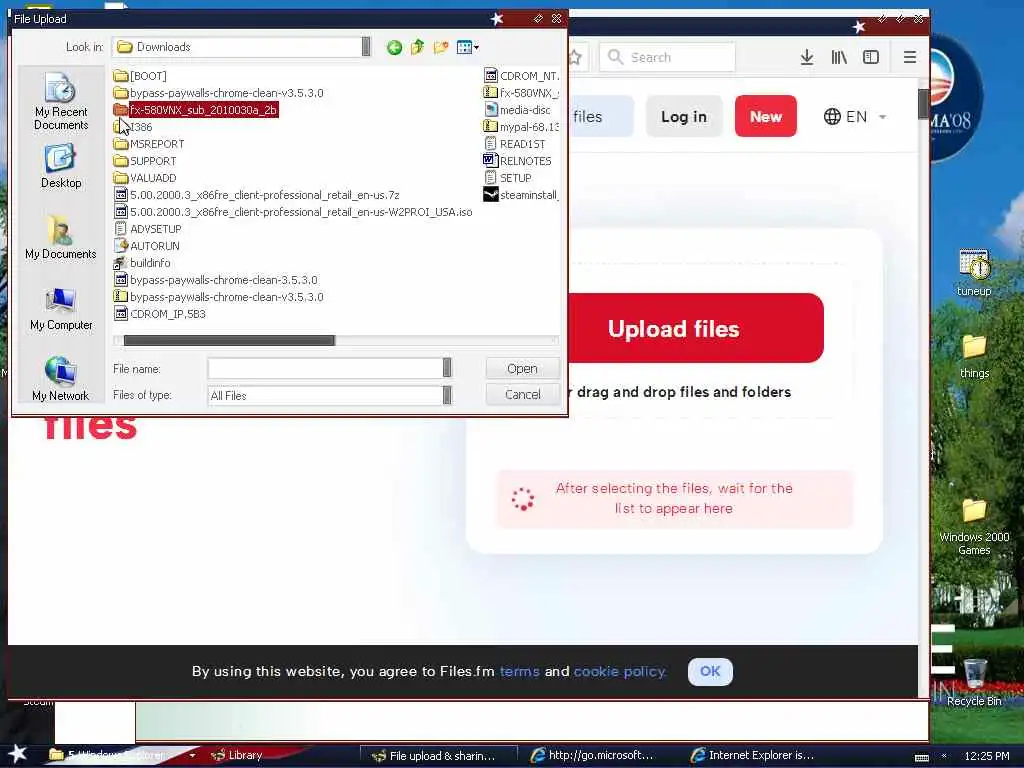Select the CDROM_NT file
The height and width of the screenshot is (768, 1024).
(521, 76)
